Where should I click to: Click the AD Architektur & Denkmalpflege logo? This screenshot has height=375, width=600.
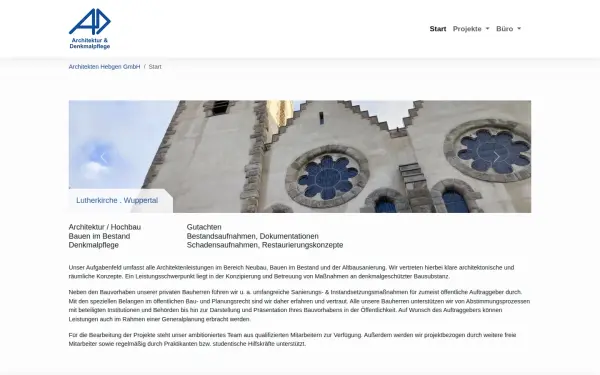[90, 29]
